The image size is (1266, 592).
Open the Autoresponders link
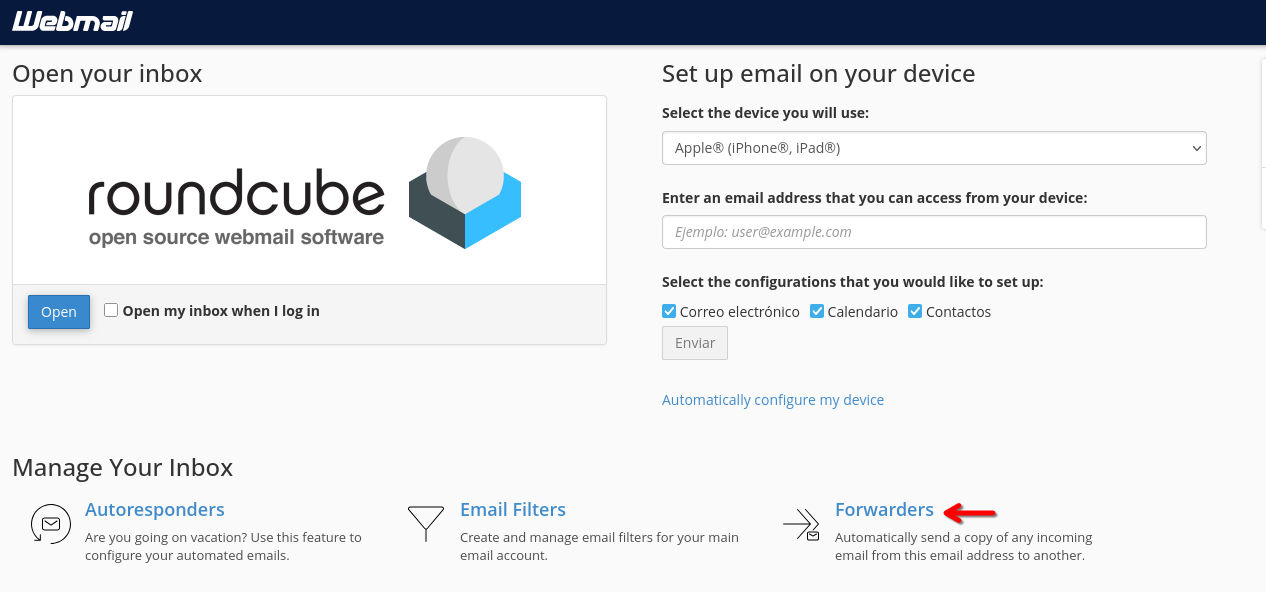(155, 510)
